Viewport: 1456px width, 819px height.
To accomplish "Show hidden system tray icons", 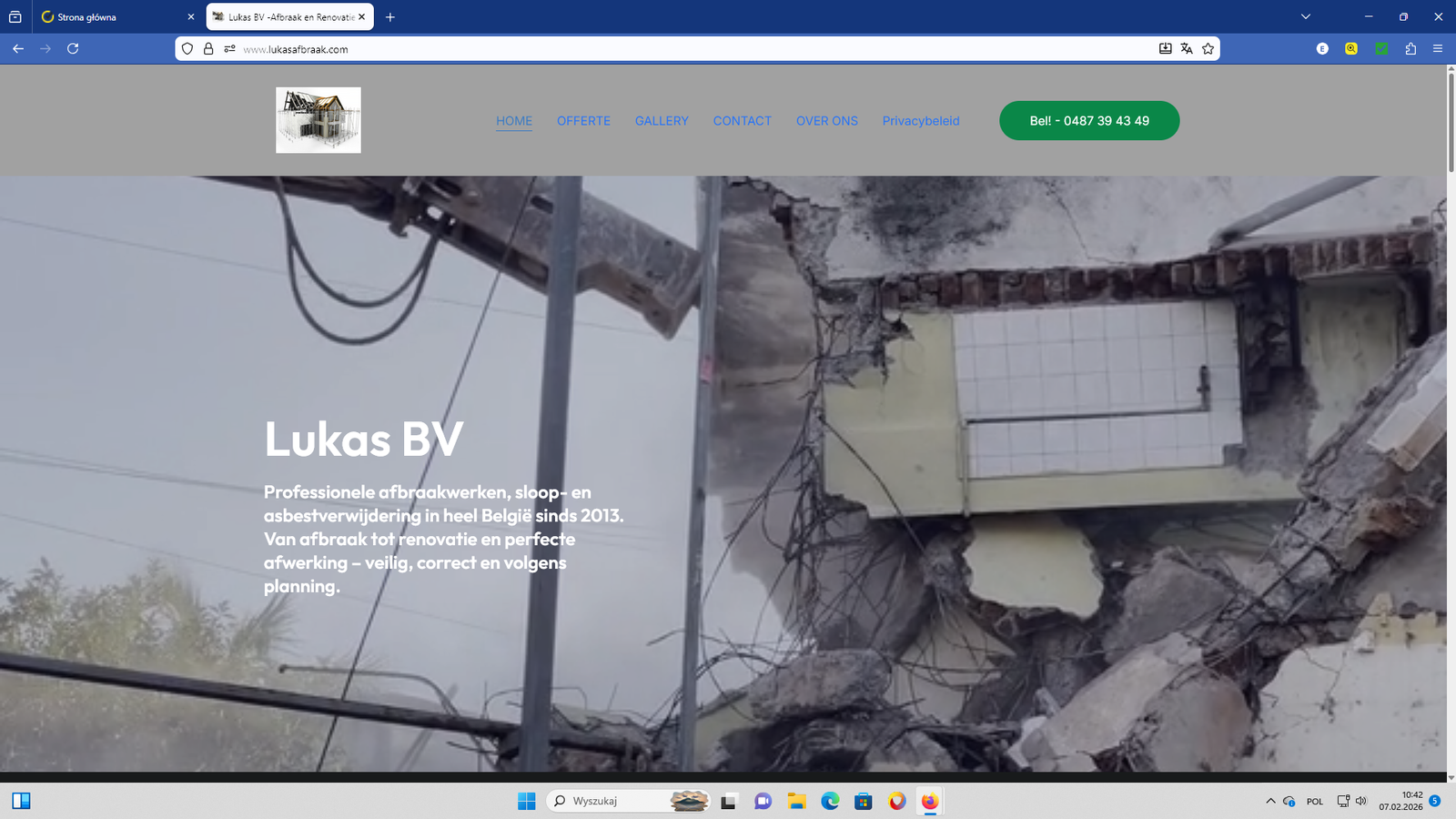I will coord(1270,801).
